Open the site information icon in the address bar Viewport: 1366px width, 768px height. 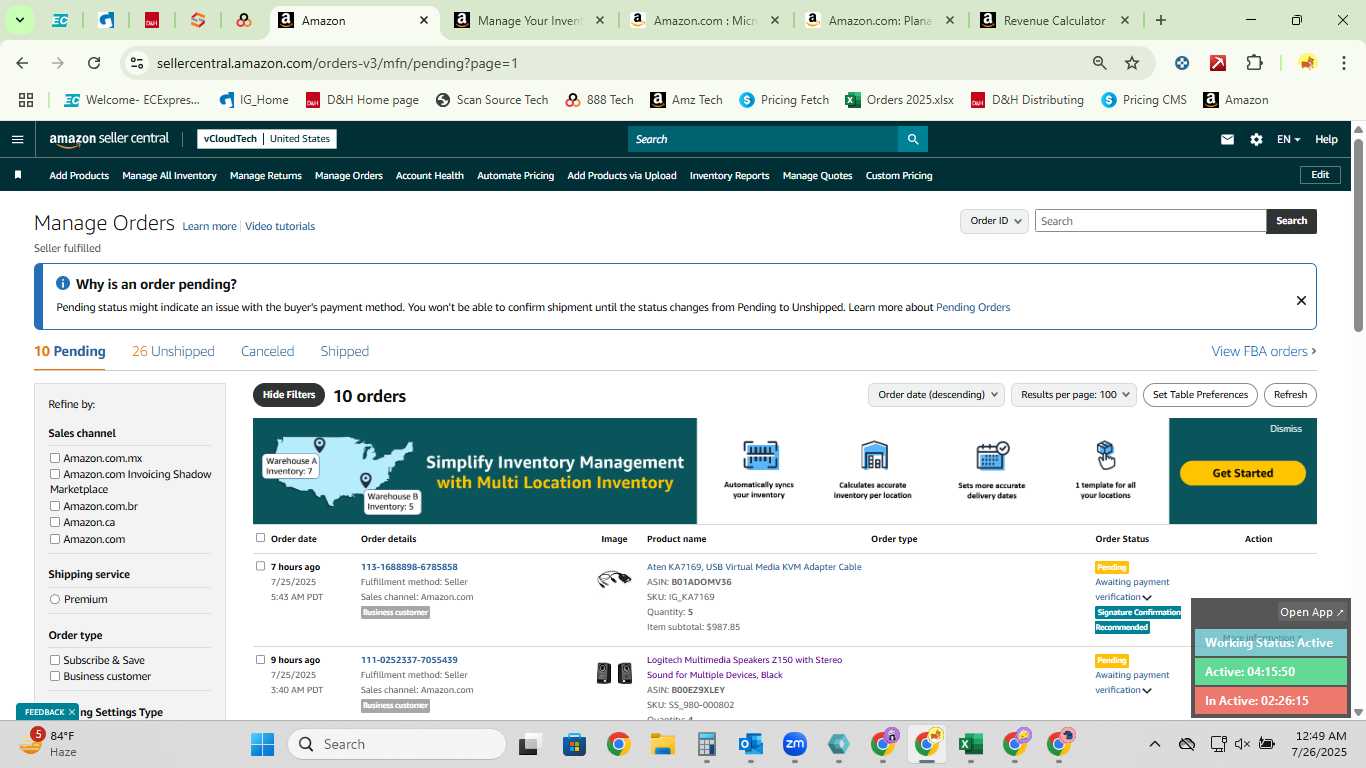138,63
